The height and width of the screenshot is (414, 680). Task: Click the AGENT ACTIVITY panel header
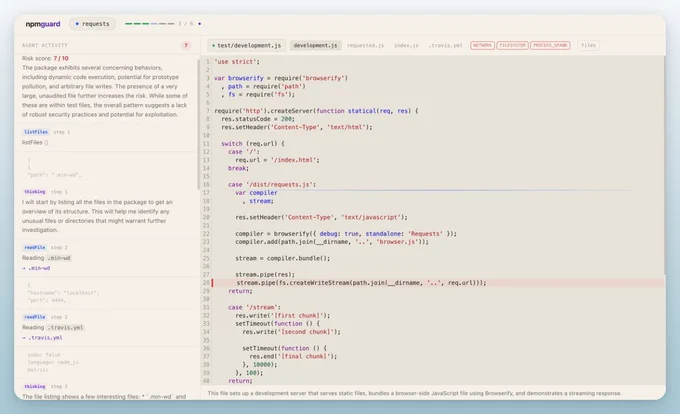pos(45,45)
